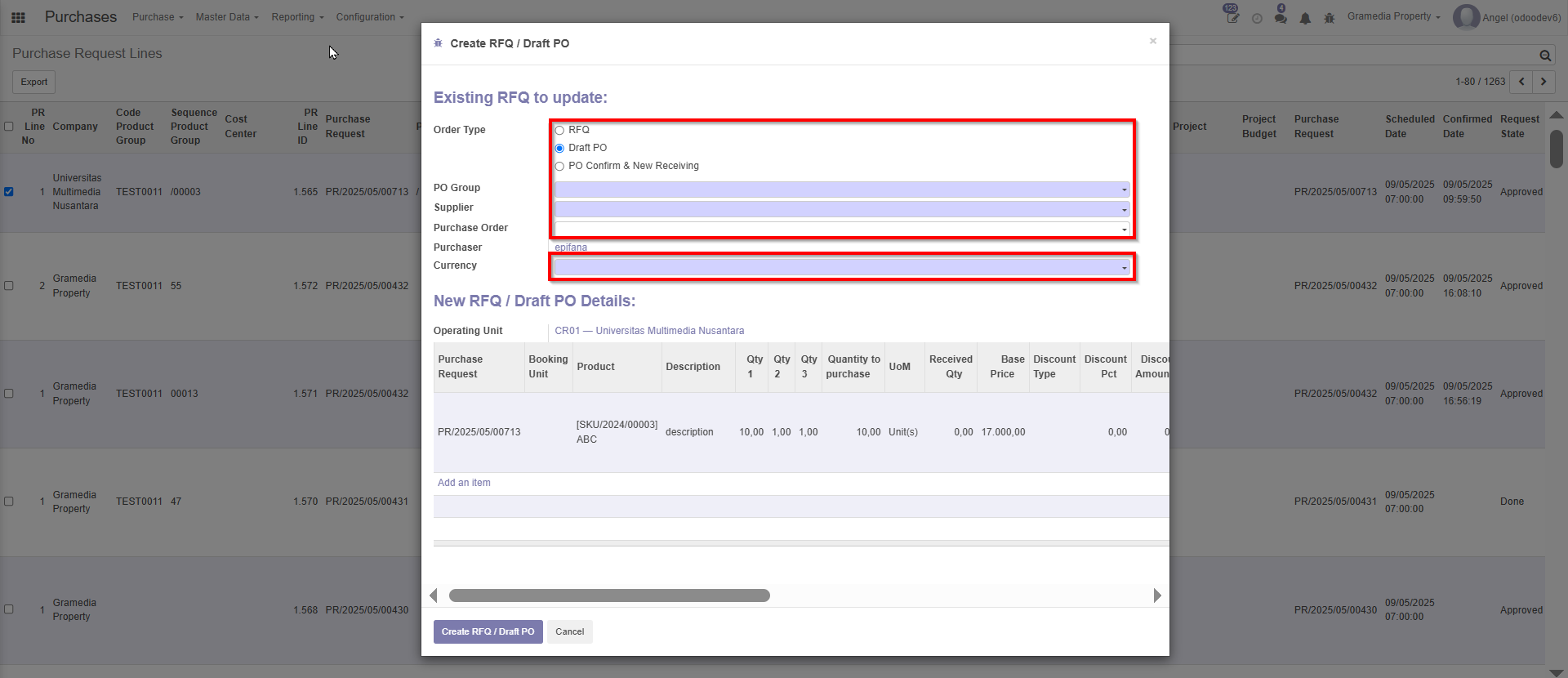The width and height of the screenshot is (1568, 678).
Task: Check the row for PR line 1.571
Action: (x=9, y=394)
